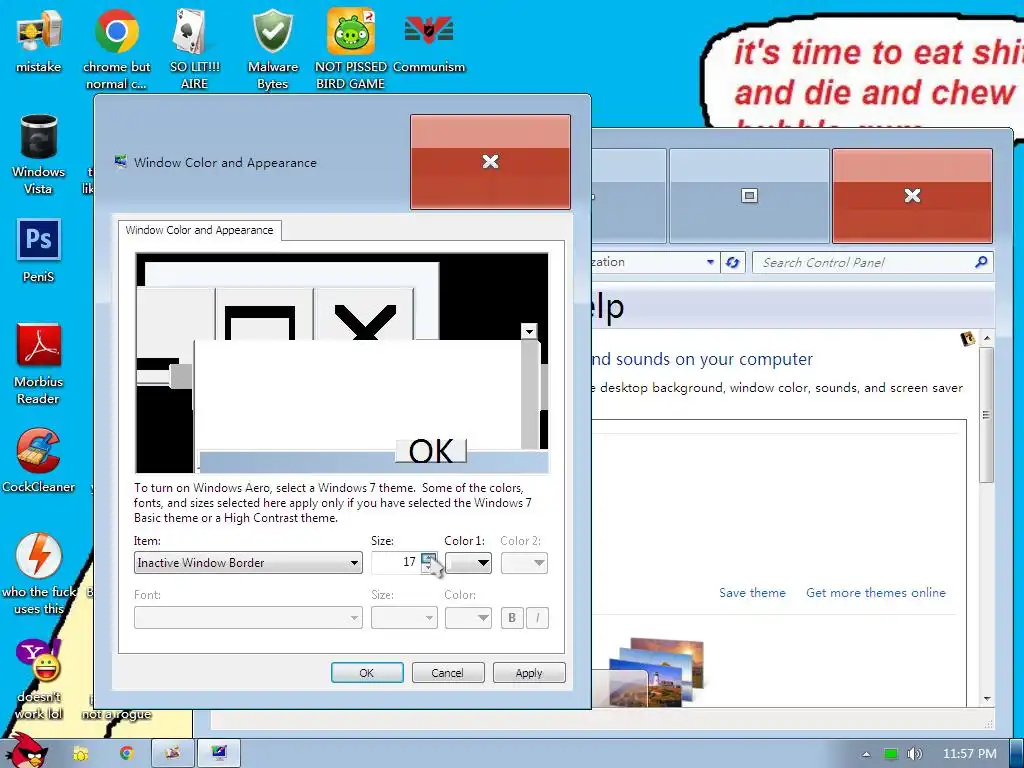Select NOT PISSED BIRD GAME icon
The height and width of the screenshot is (768, 1024).
point(350,49)
